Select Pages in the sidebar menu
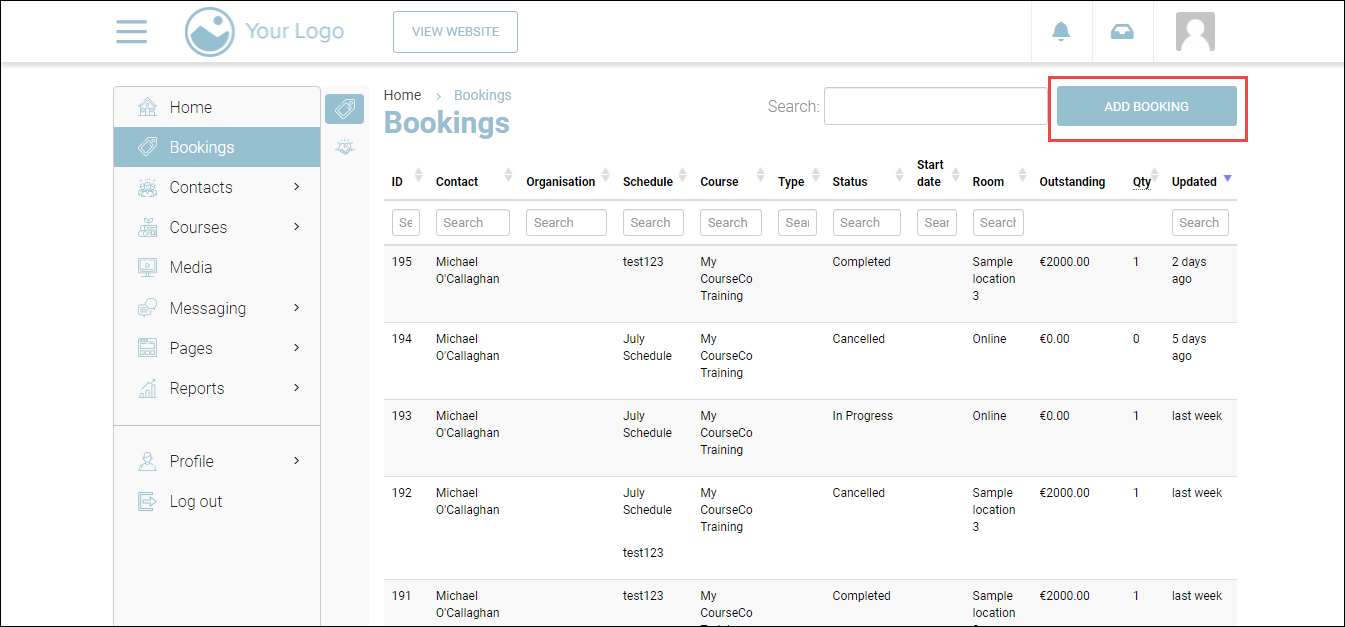 [191, 348]
